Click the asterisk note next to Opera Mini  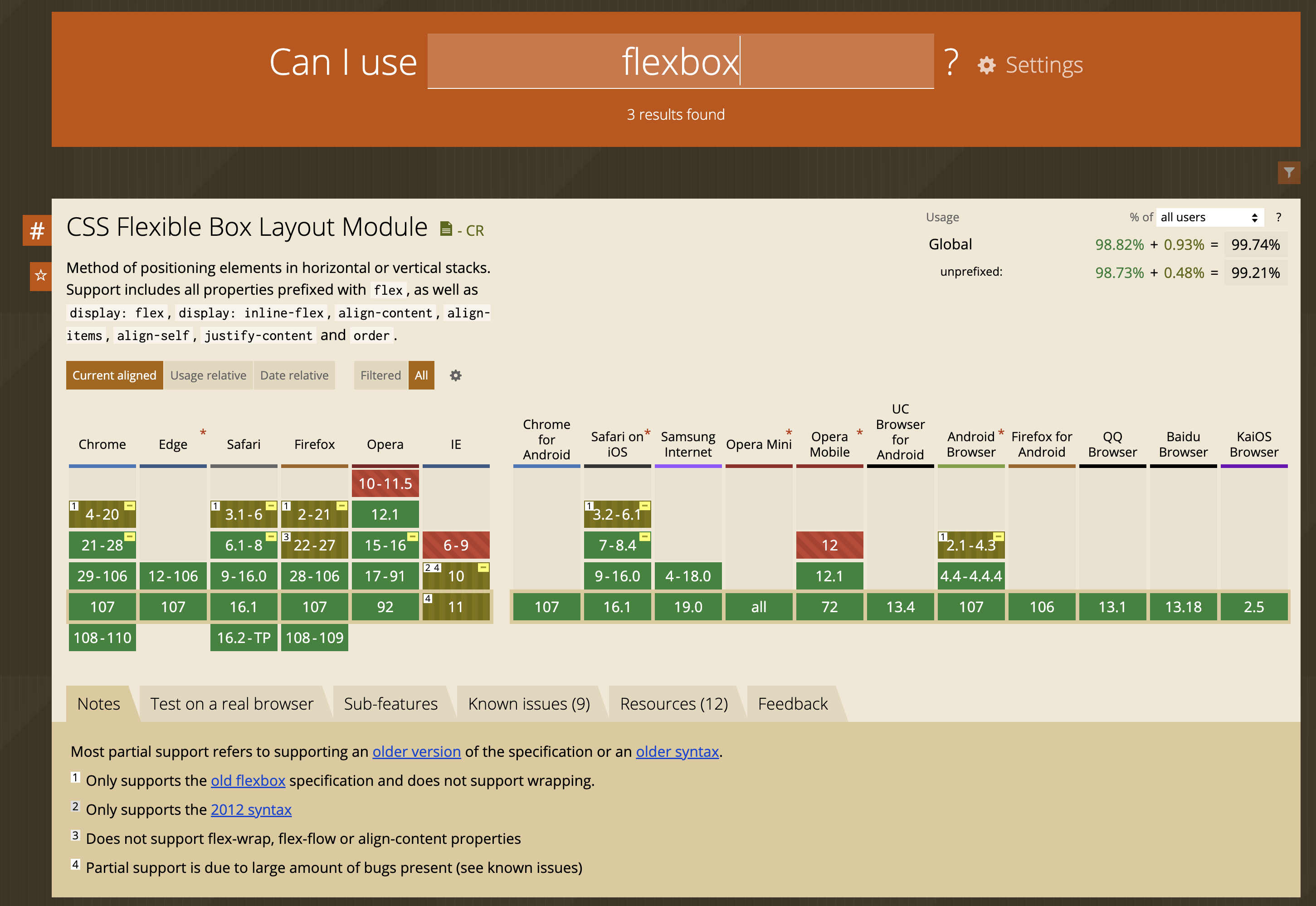click(x=789, y=433)
